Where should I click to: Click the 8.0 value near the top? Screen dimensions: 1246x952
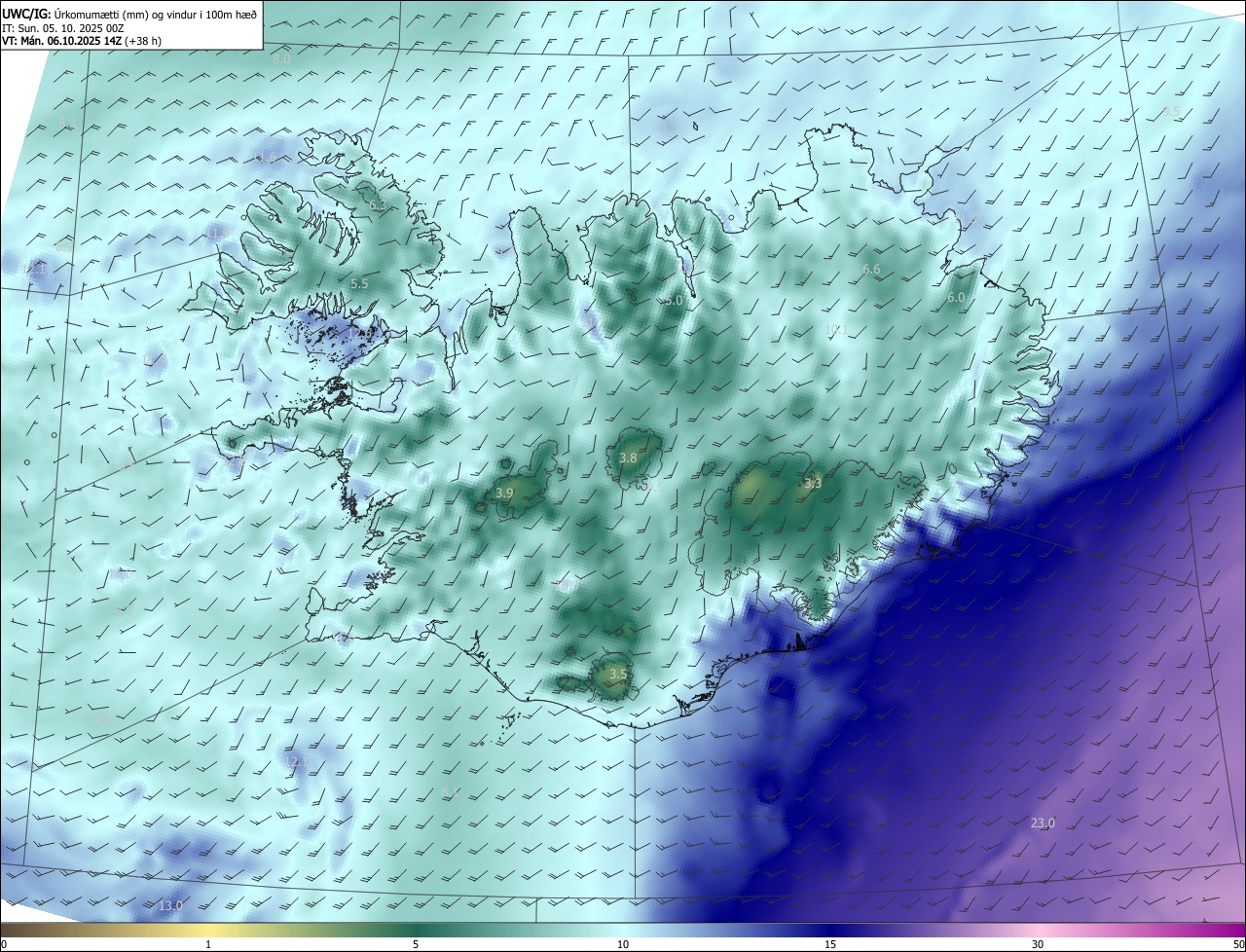pyautogui.click(x=281, y=59)
